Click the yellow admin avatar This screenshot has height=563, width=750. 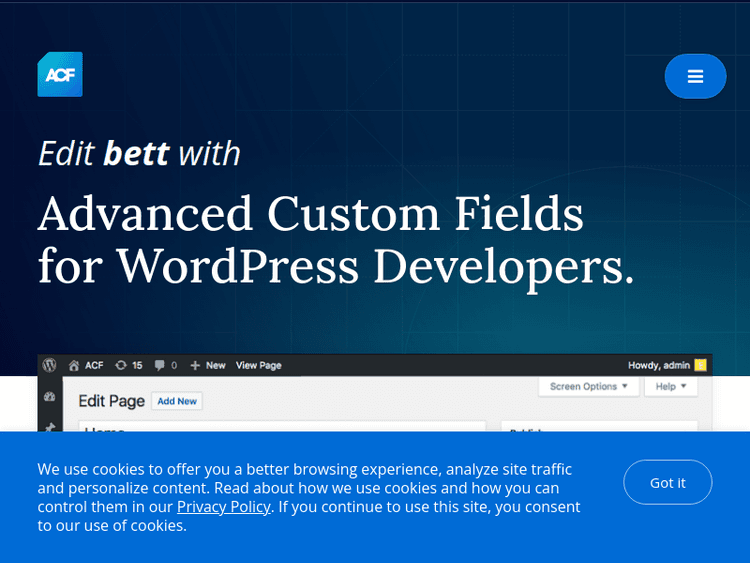700,365
